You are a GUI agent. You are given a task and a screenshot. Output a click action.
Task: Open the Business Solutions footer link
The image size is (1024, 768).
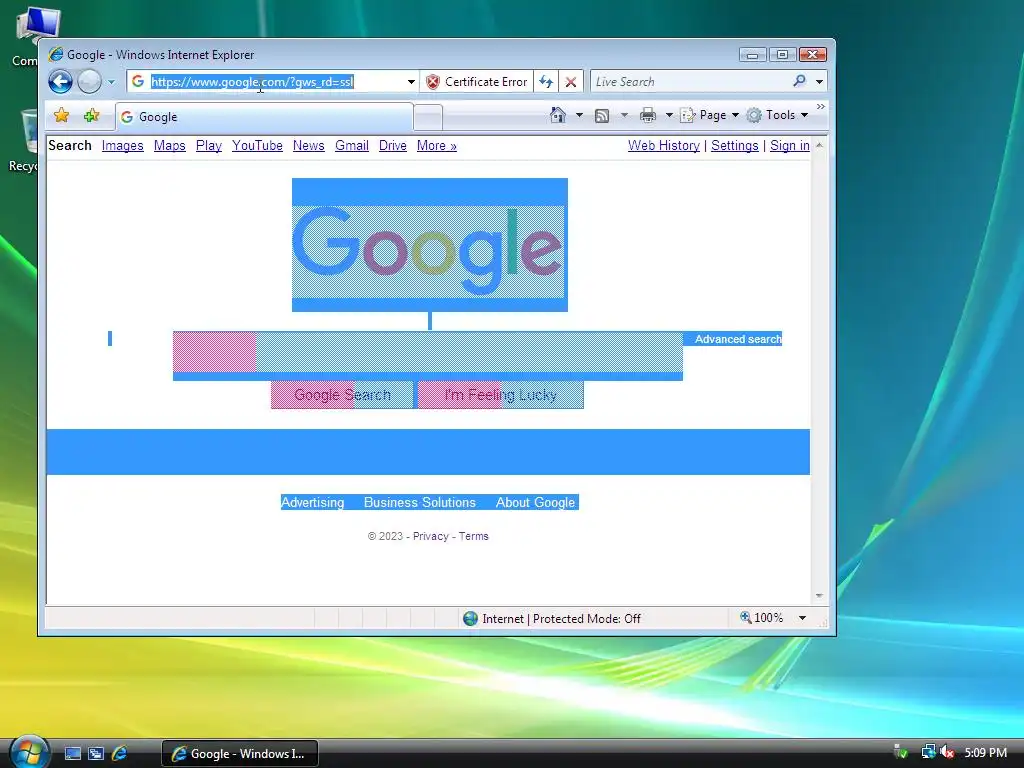(x=419, y=502)
